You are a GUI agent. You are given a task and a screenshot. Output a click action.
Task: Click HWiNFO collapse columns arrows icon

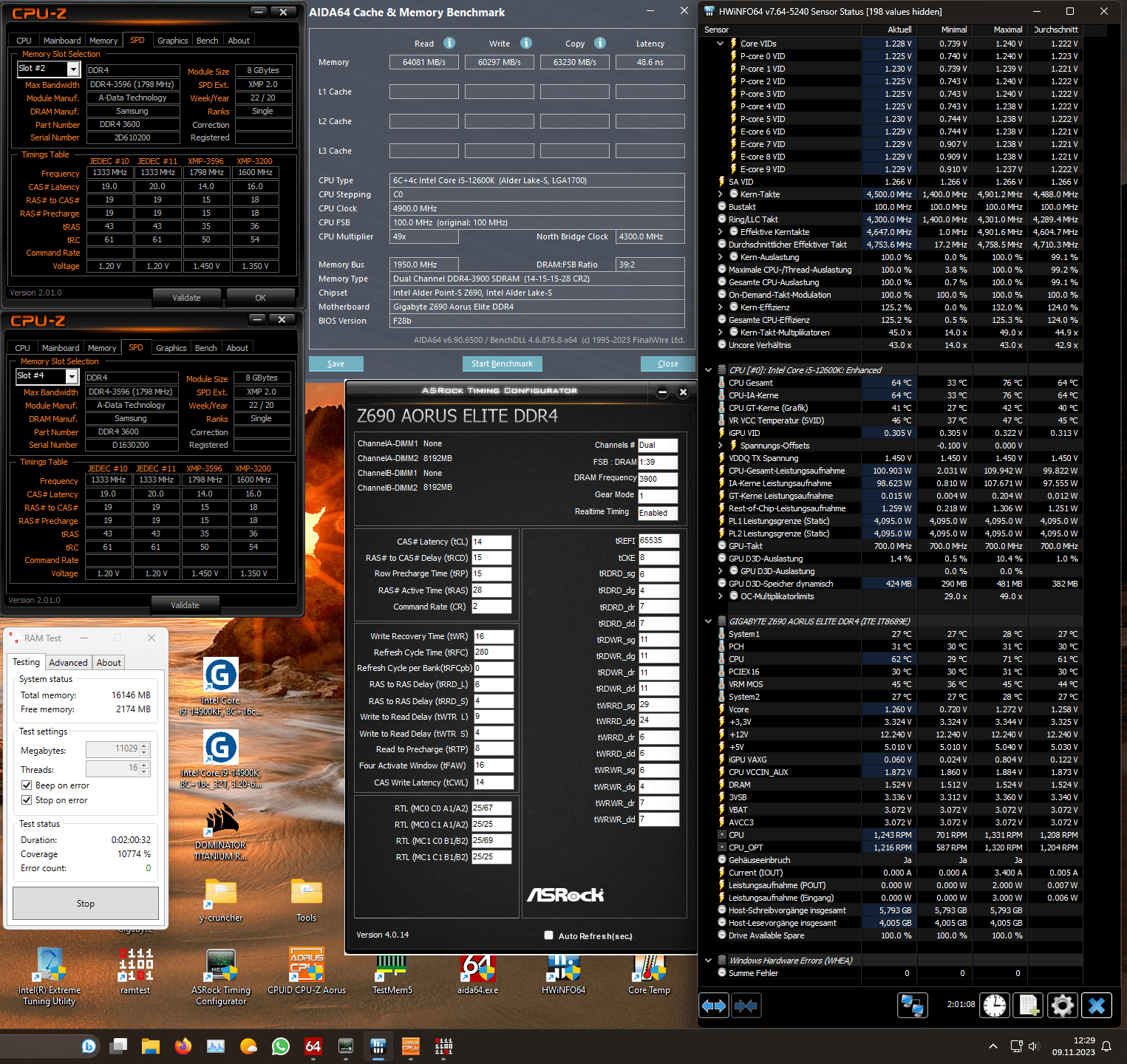pyautogui.click(x=746, y=1006)
